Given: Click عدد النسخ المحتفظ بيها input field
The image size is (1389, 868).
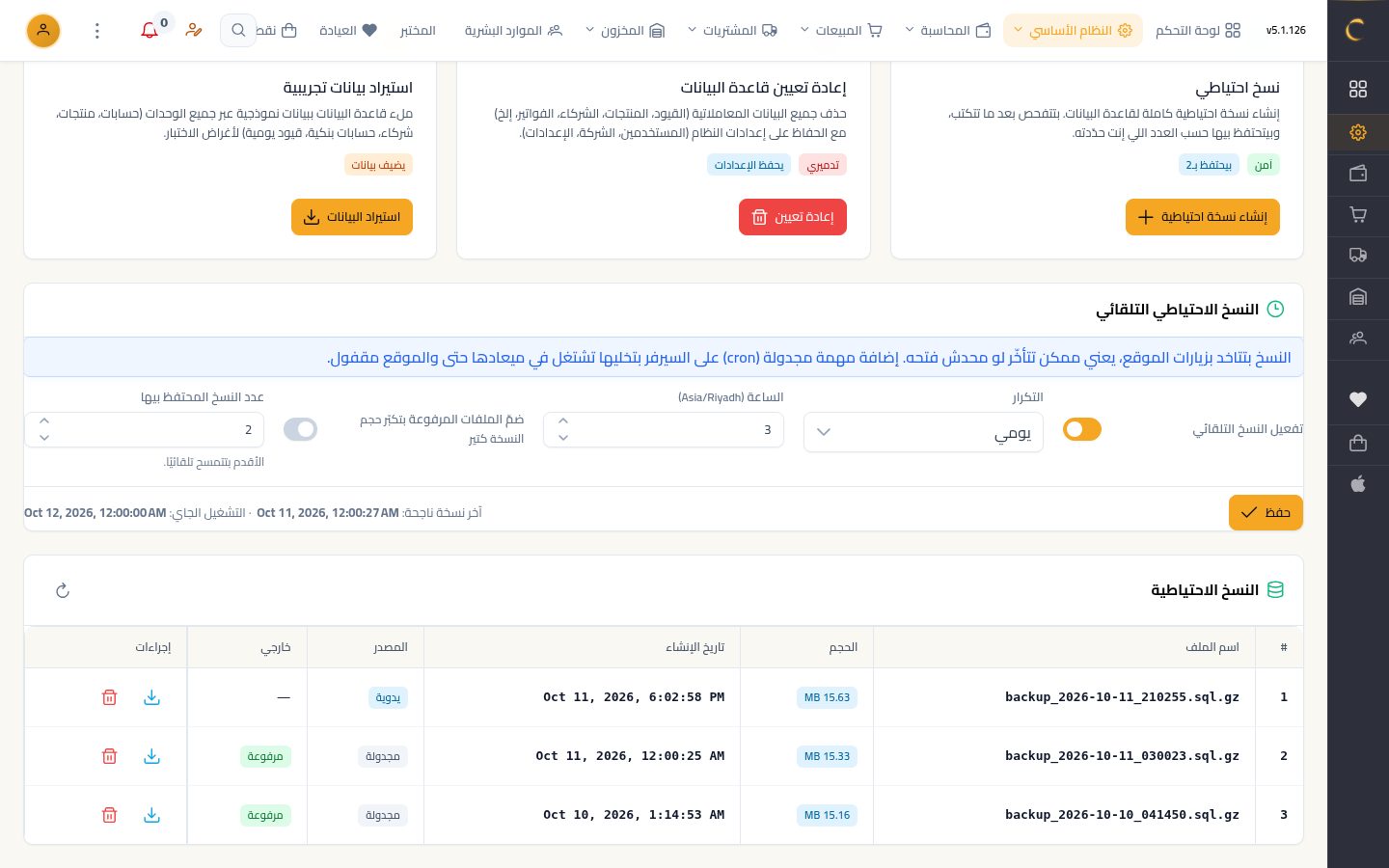Looking at the screenshot, I should [144, 430].
